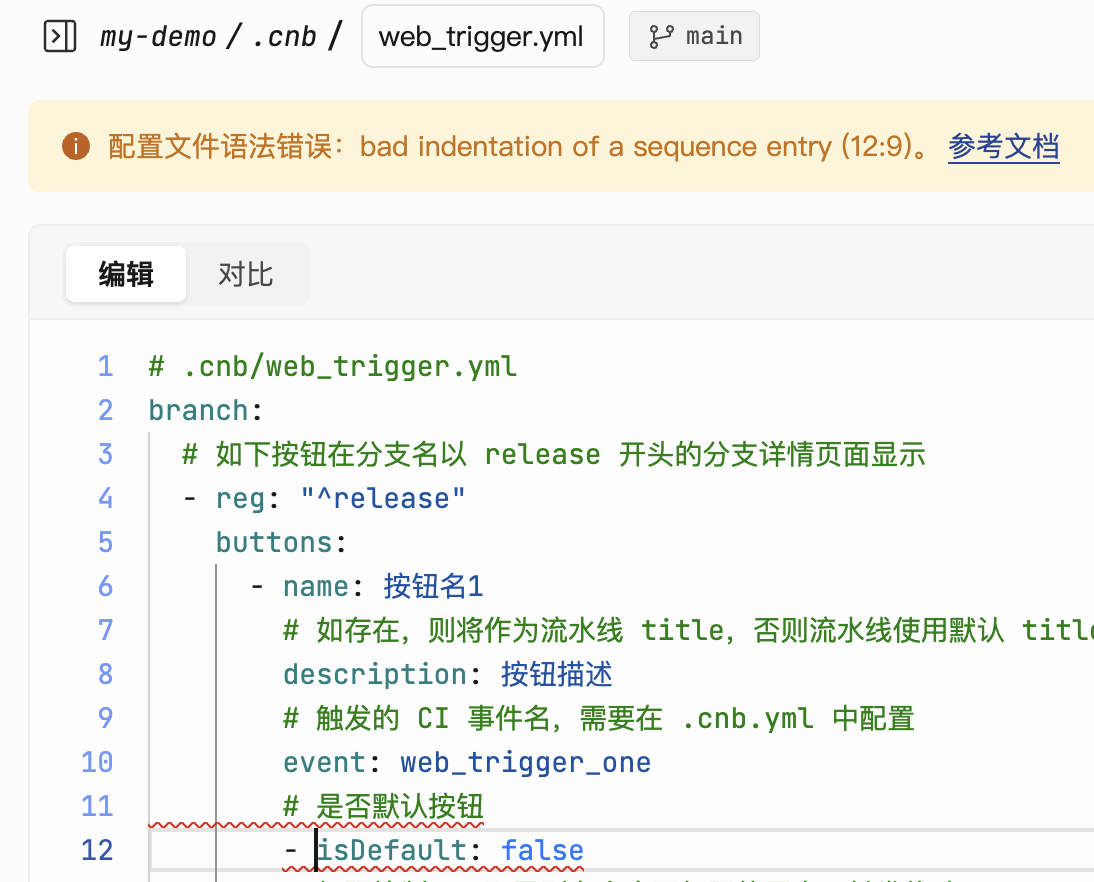Image resolution: width=1094 pixels, height=882 pixels.
Task: Click the reg: "^release" value on line 4
Action: coord(383,498)
